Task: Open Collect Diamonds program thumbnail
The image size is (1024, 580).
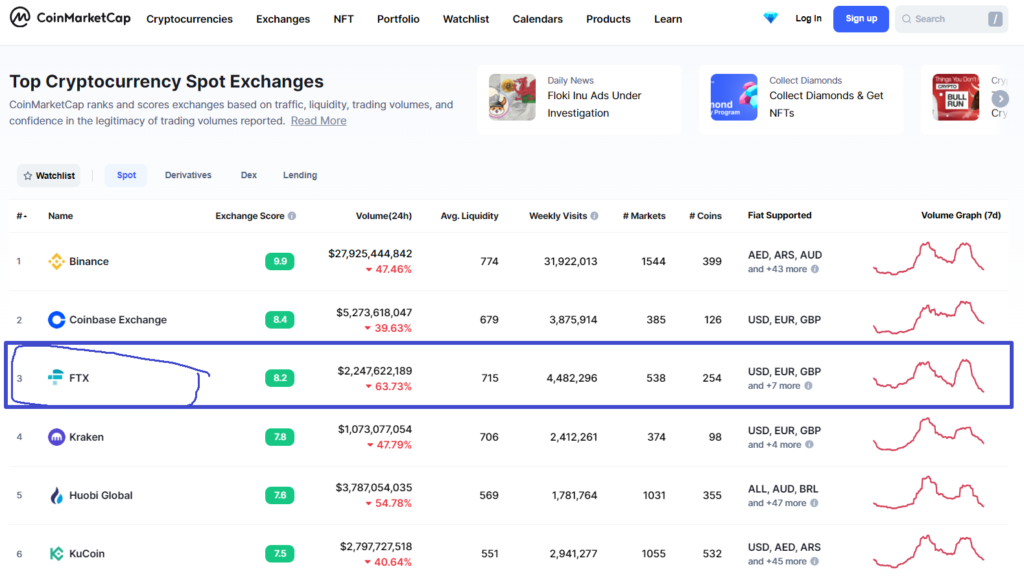Action: click(x=734, y=97)
